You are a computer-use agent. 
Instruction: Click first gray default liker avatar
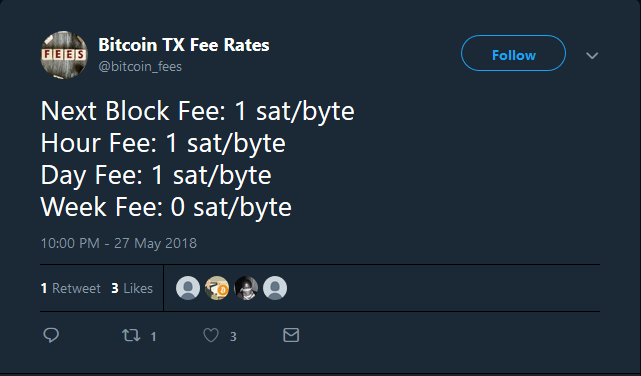(188, 288)
